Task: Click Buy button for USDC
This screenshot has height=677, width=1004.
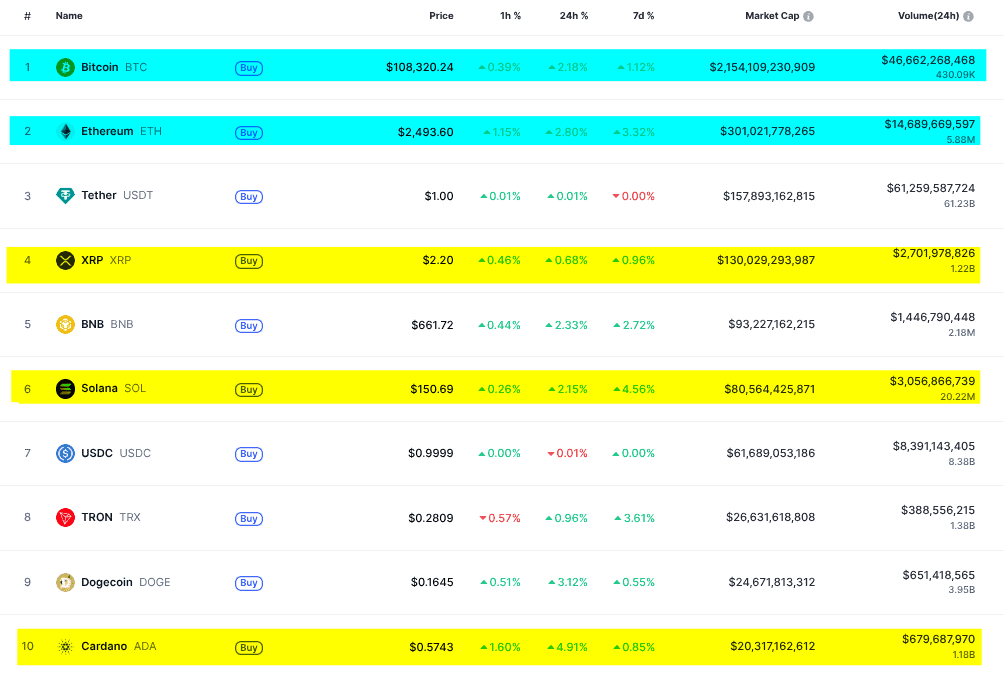Action: [249, 454]
